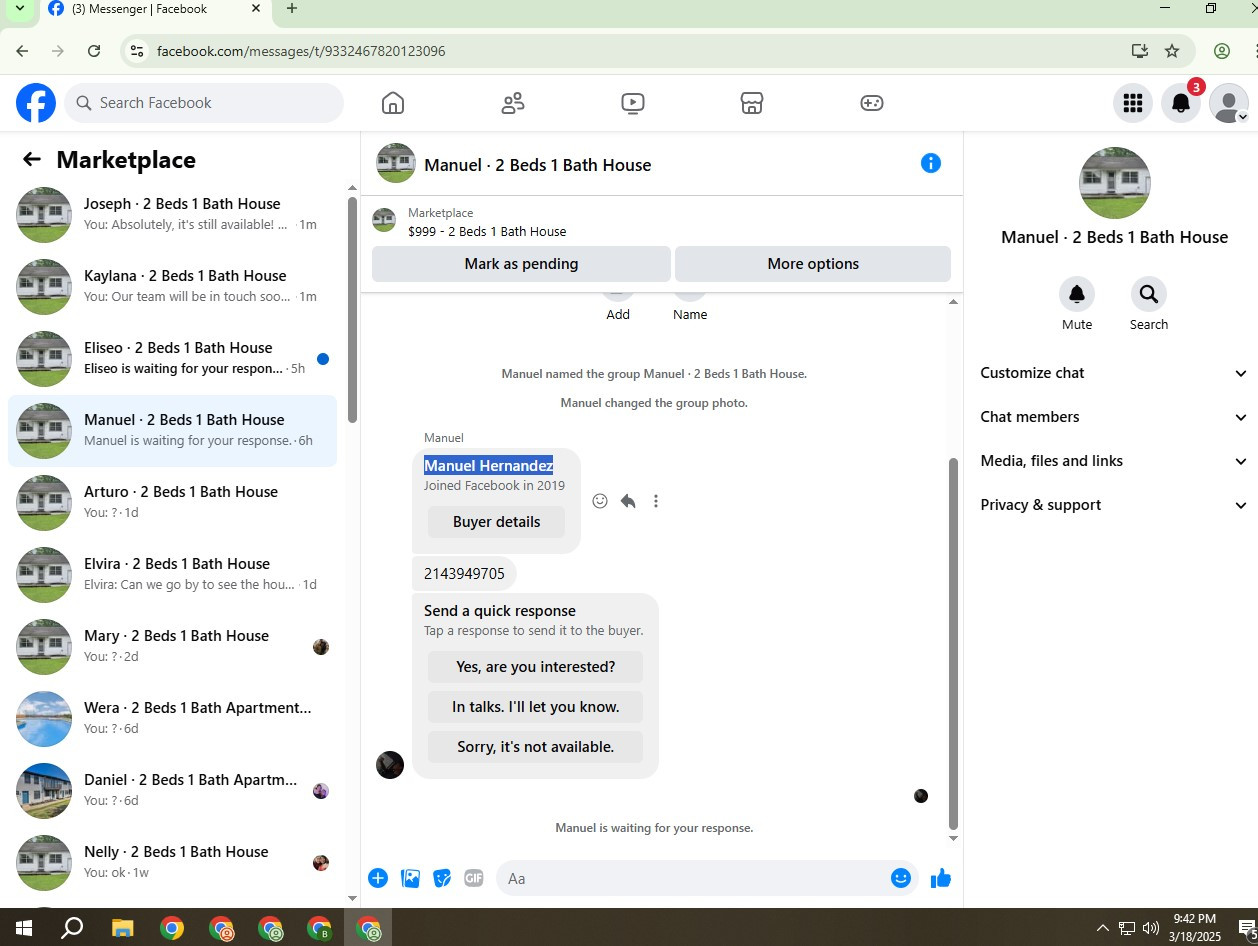This screenshot has height=946, width=1258.
Task: Open the Video (Watch) icon
Action: [x=632, y=103]
